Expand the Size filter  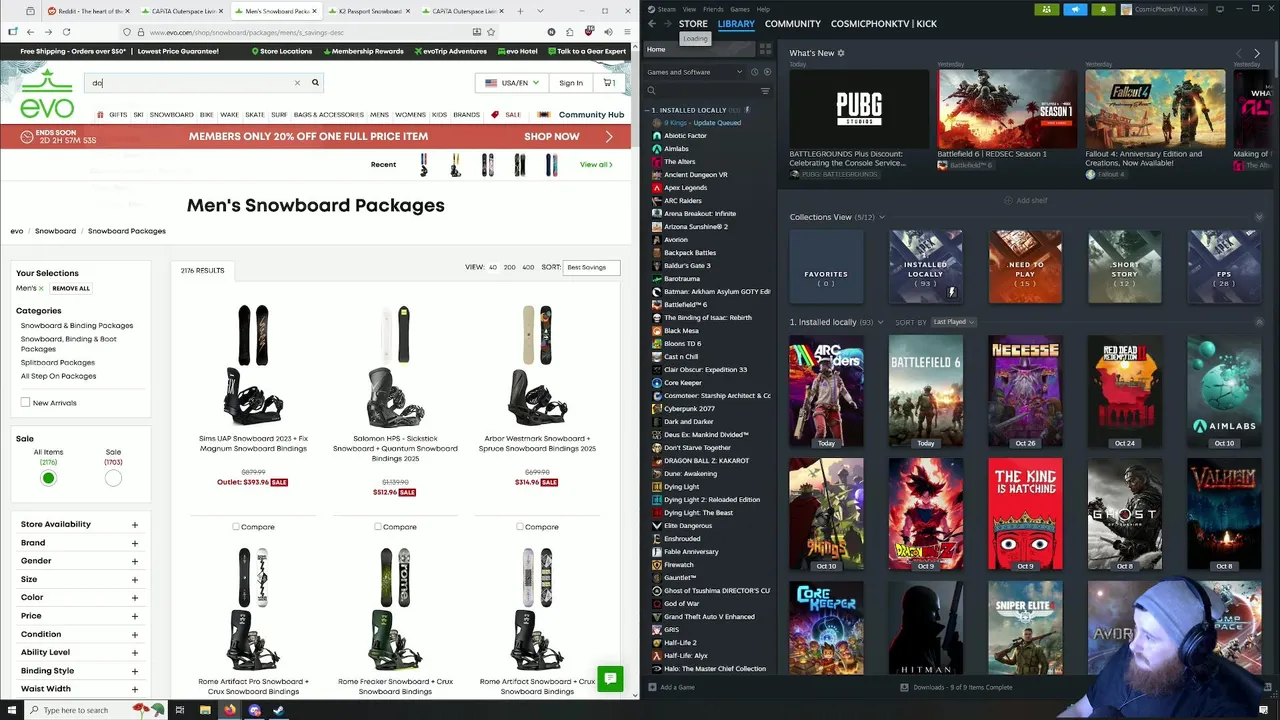[x=79, y=579]
